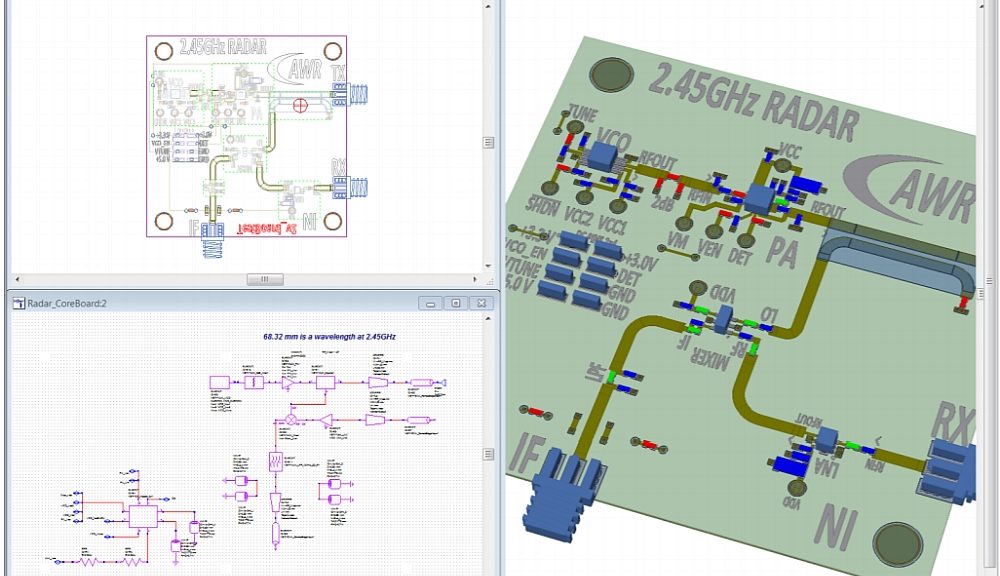Click right arrow of layout horizontal scrollbar
1000x576 pixels.
point(476,280)
